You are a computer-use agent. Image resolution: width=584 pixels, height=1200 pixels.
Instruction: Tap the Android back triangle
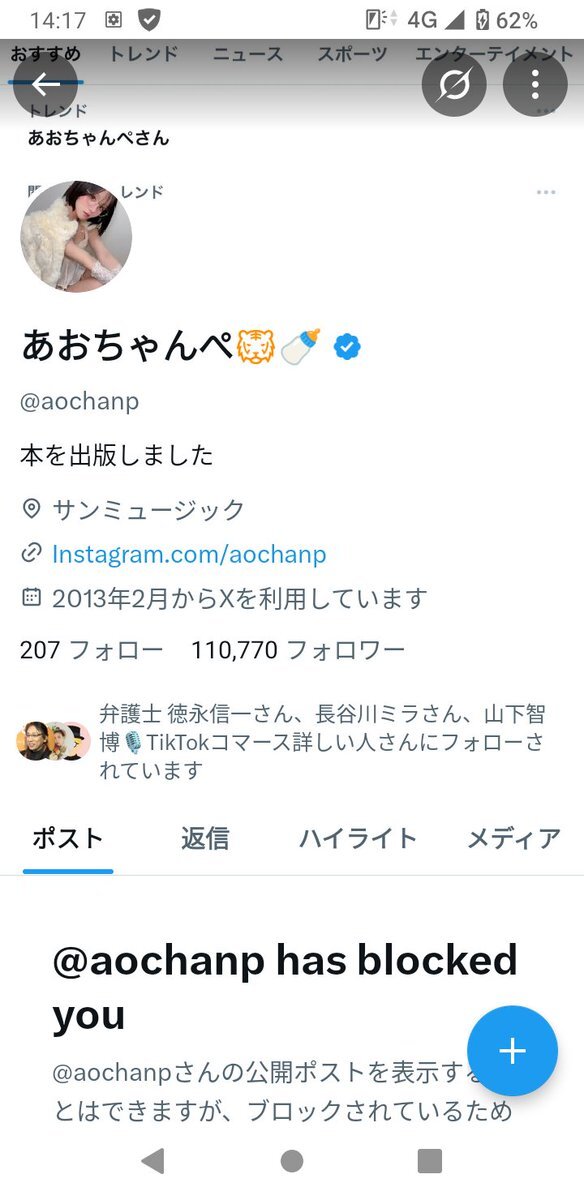[153, 1160]
